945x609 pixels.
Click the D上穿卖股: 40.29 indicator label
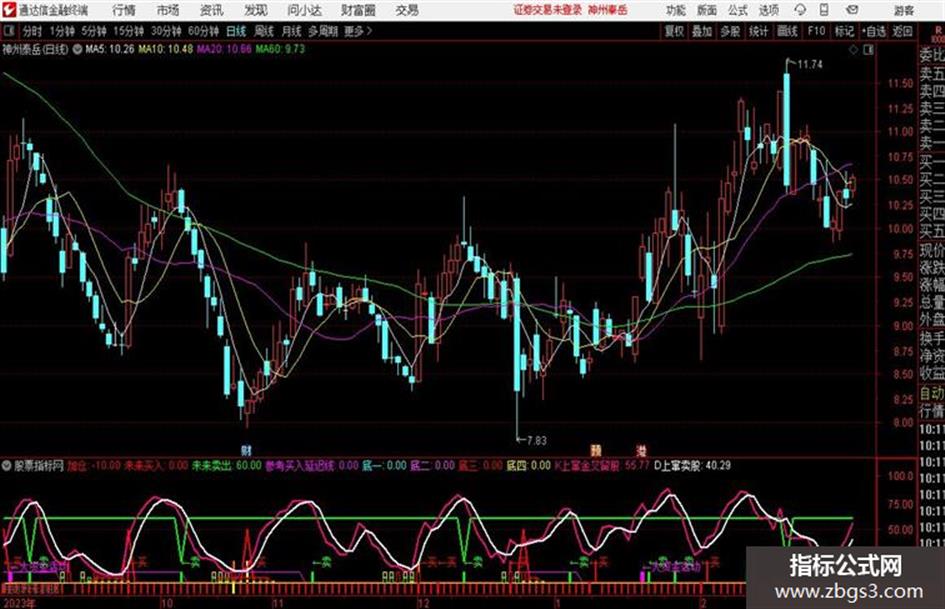pyautogui.click(x=692, y=466)
